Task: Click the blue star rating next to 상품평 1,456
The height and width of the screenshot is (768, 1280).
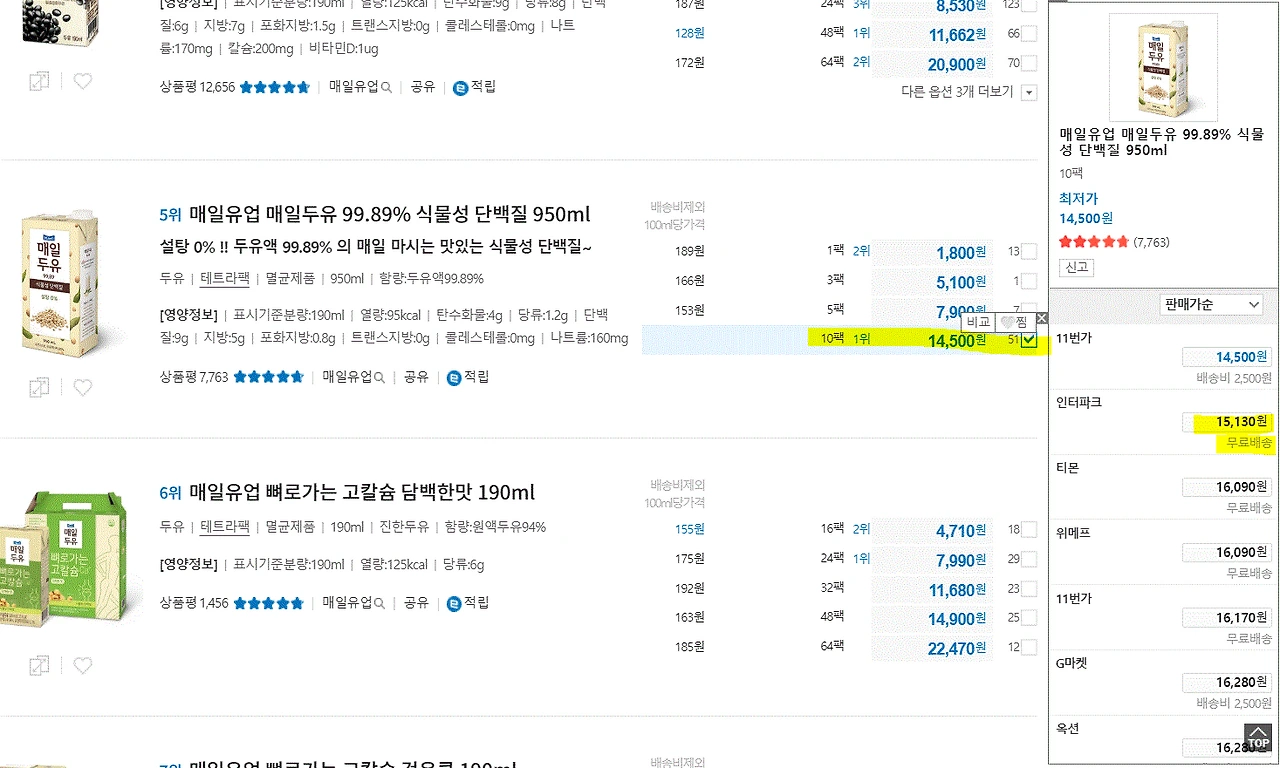Action: click(268, 603)
